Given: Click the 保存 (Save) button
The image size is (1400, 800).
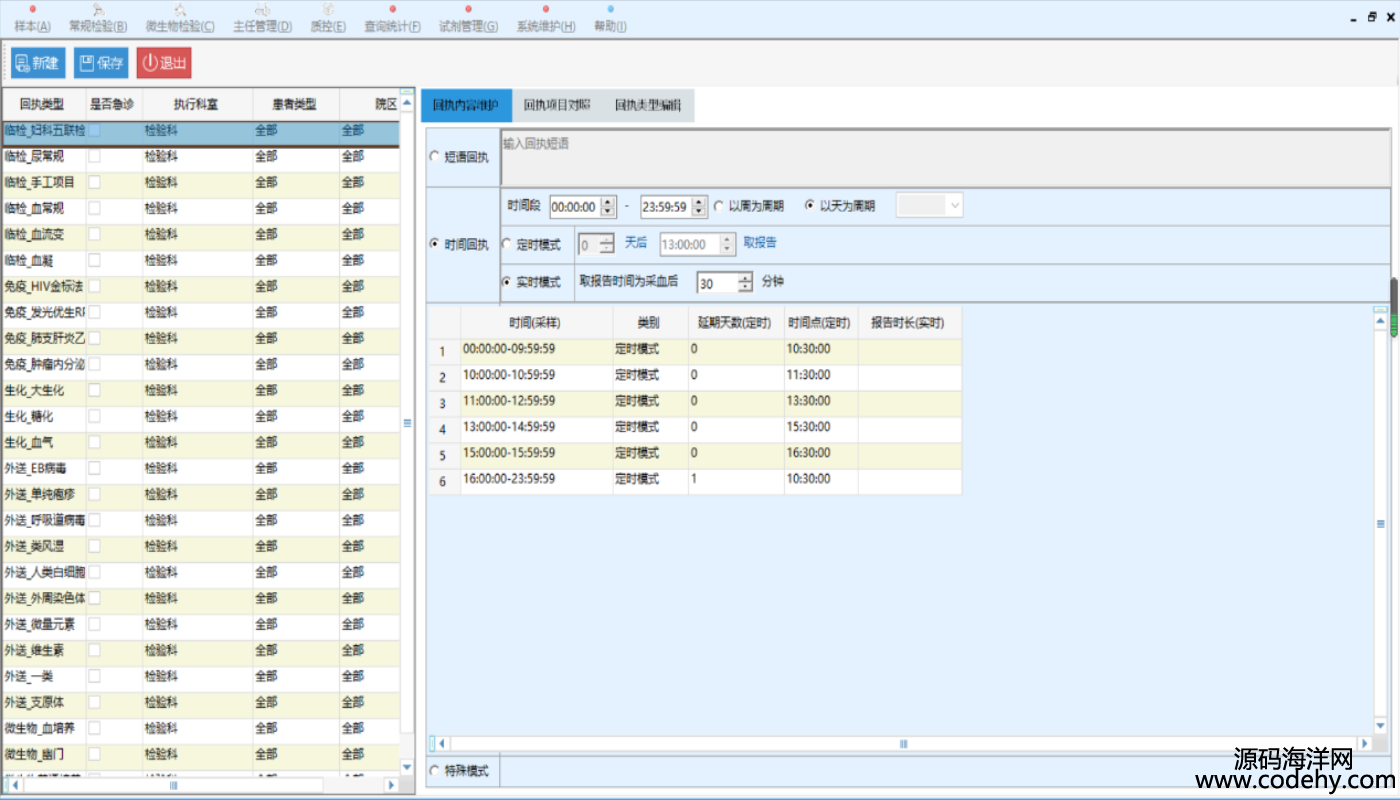Looking at the screenshot, I should pos(101,63).
